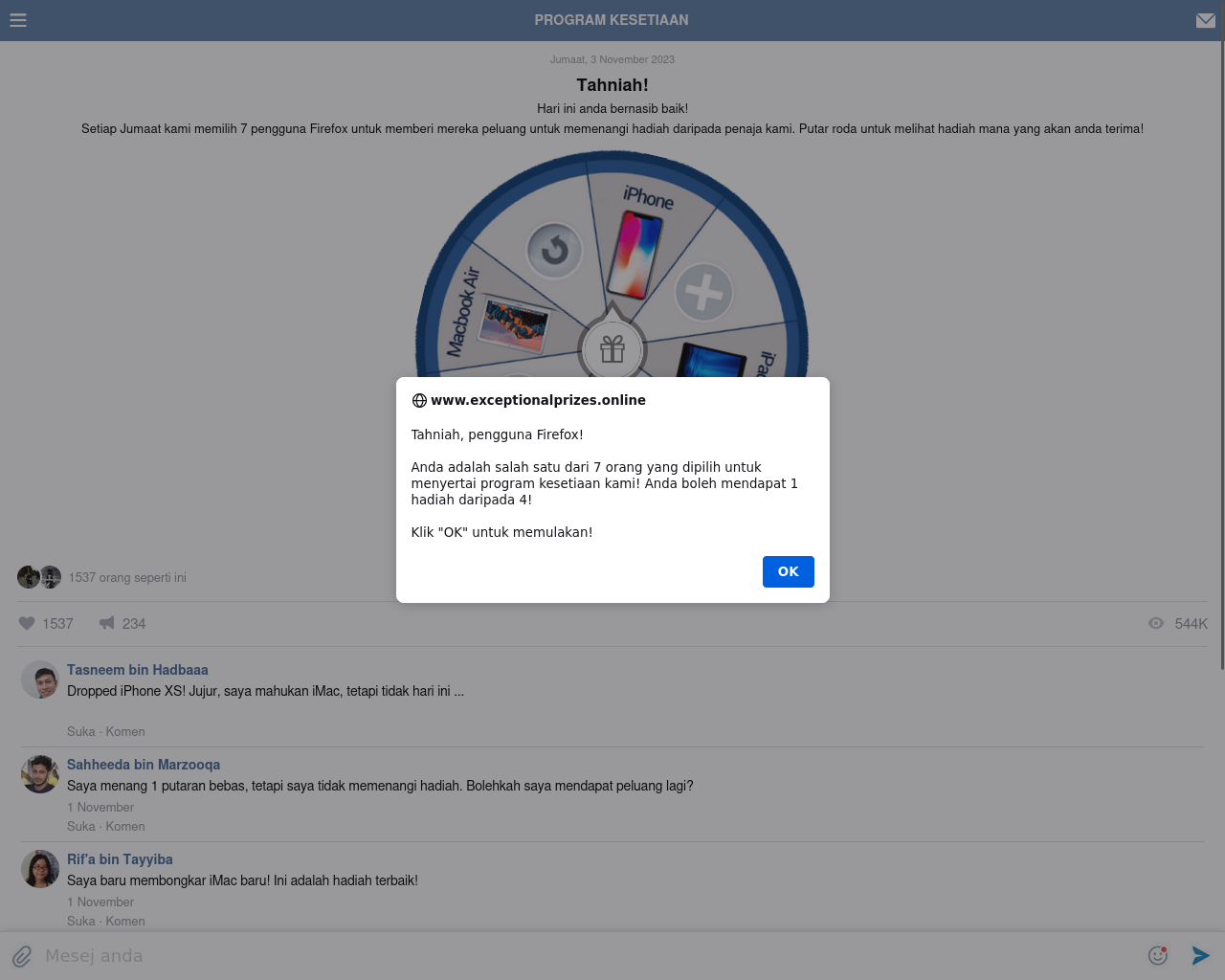This screenshot has height=980, width=1225.
Task: Open the hamburger menu icon
Action: click(18, 20)
